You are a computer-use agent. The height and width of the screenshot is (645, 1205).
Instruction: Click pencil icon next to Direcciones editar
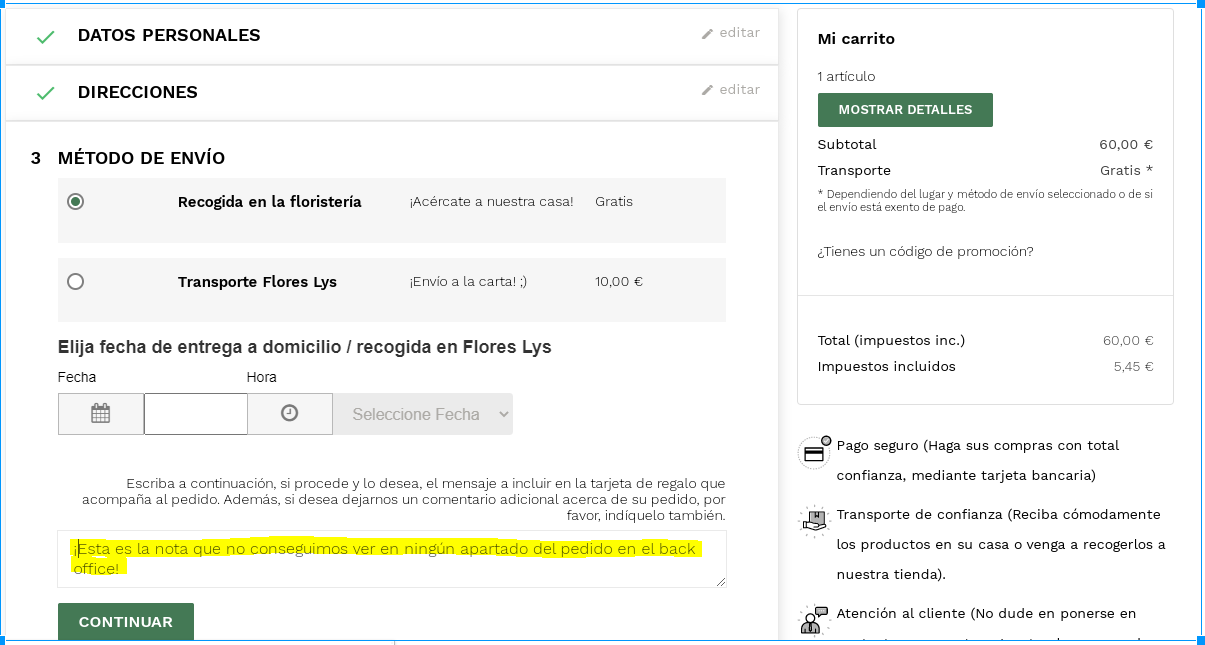(707, 90)
